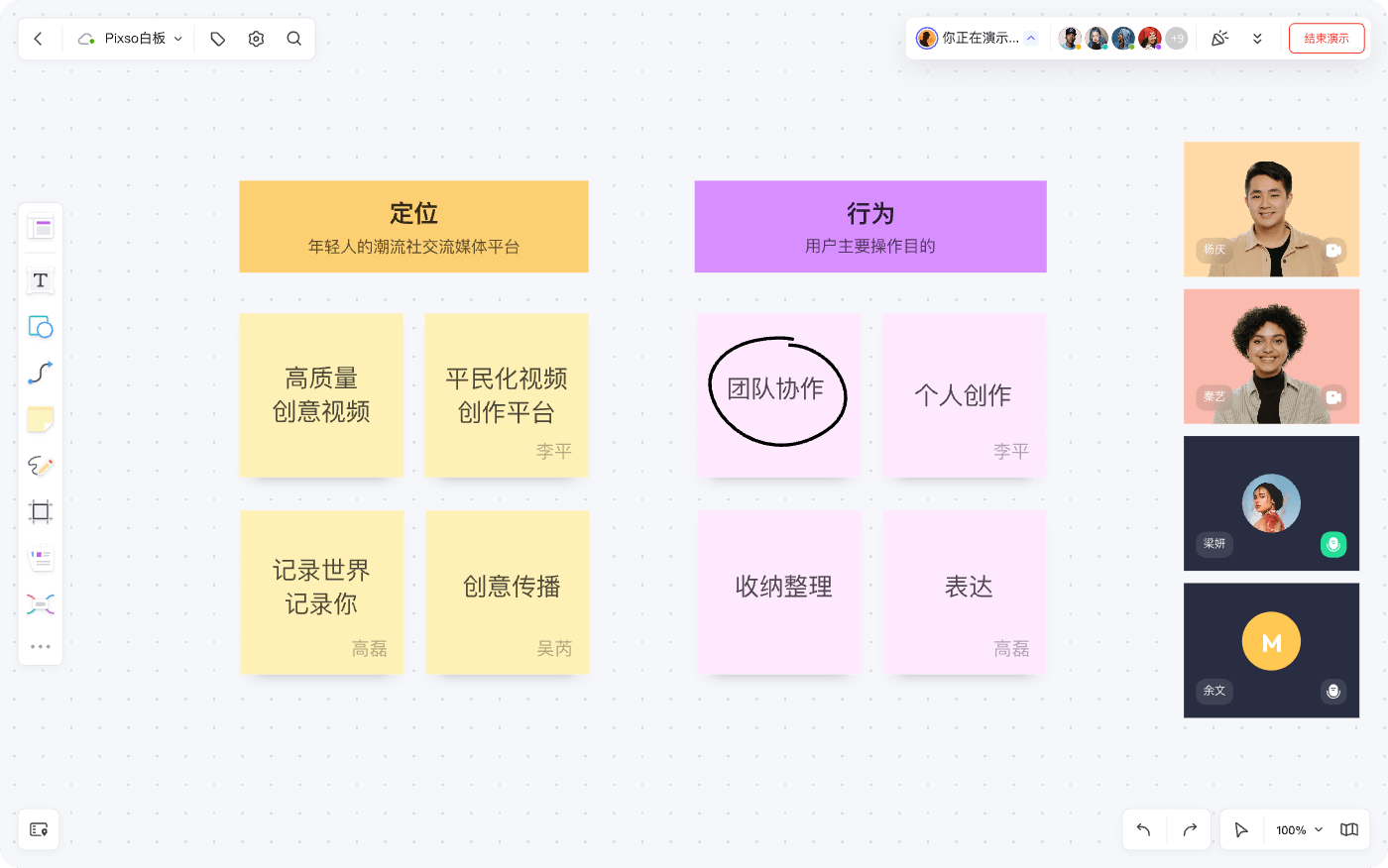
Task: Open the more tools menu via ellipsis
Action: (40, 646)
